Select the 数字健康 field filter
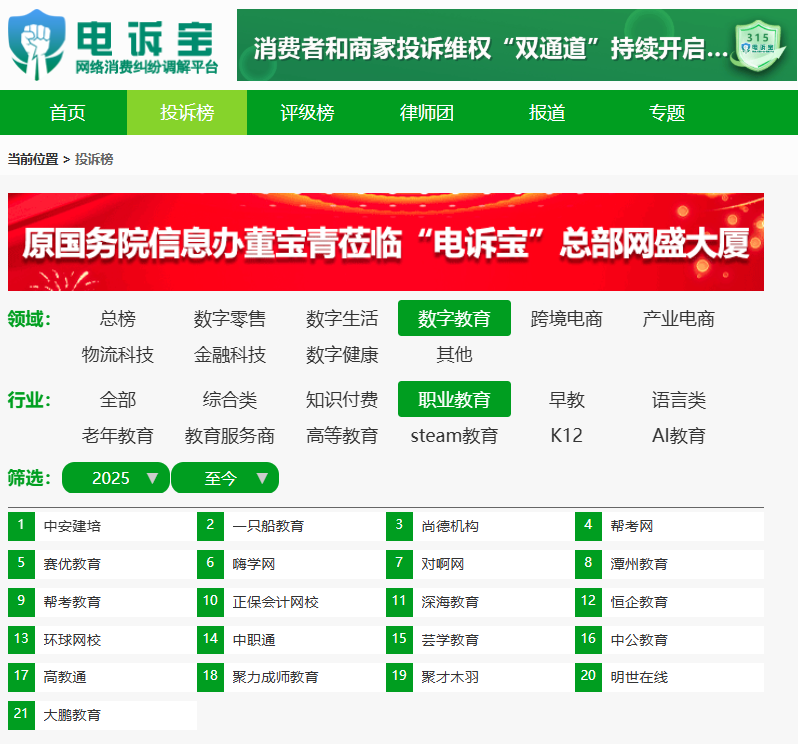This screenshot has height=744, width=798. (x=342, y=354)
